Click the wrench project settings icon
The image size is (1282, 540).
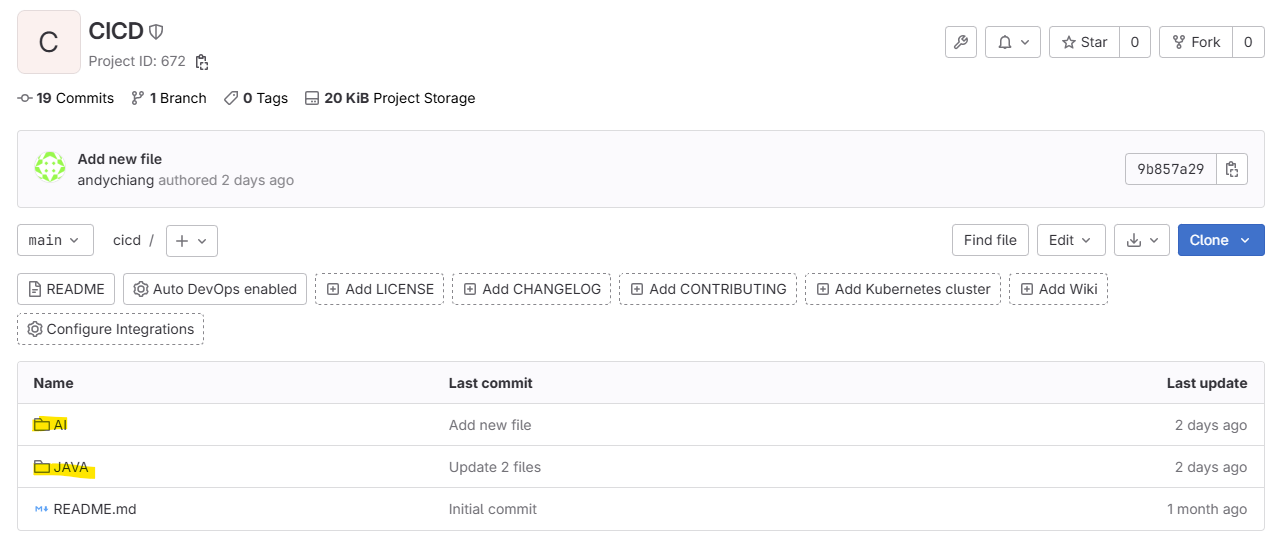(x=960, y=42)
